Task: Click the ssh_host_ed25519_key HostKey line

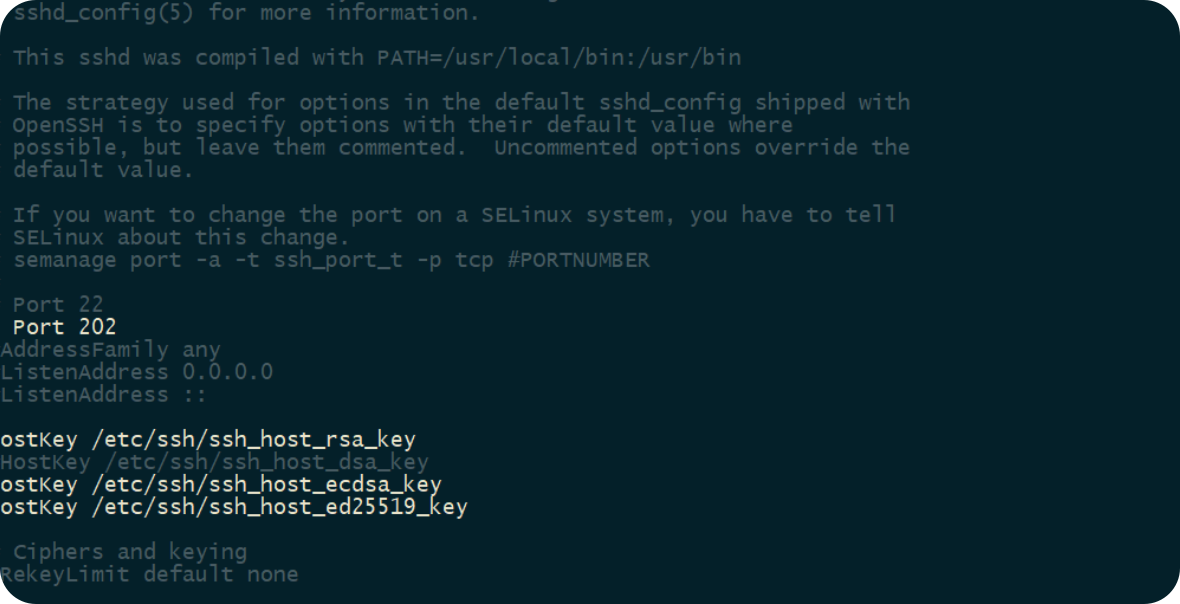Action: point(233,507)
